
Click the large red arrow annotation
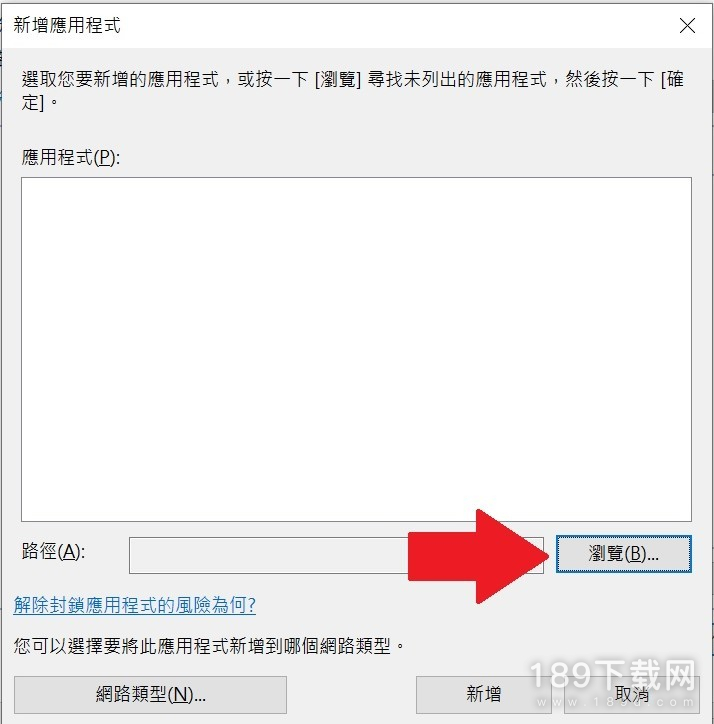(x=478, y=556)
